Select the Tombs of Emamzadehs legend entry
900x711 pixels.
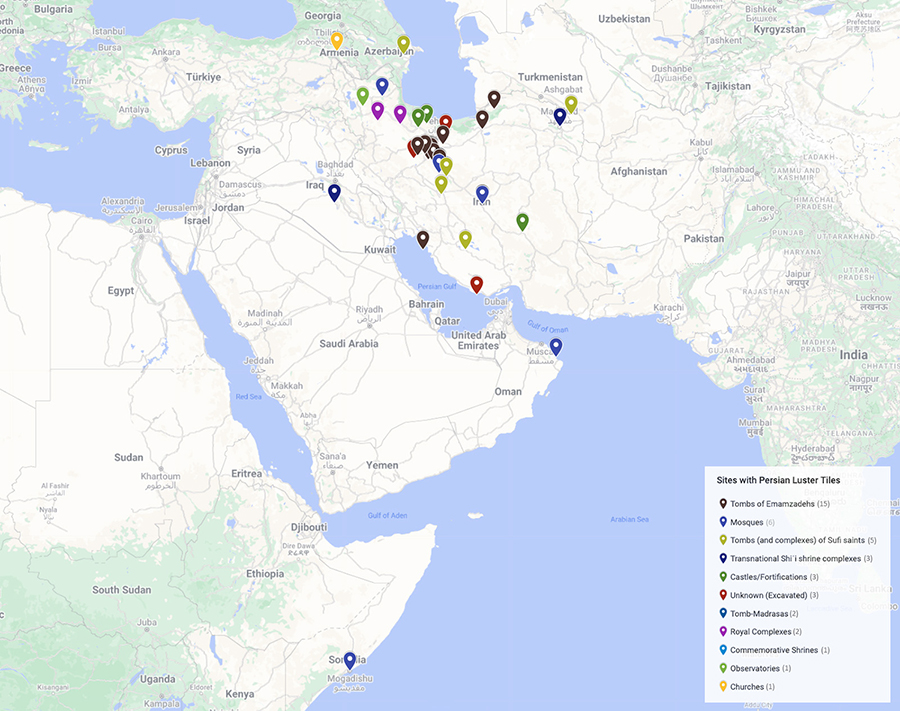coord(775,503)
